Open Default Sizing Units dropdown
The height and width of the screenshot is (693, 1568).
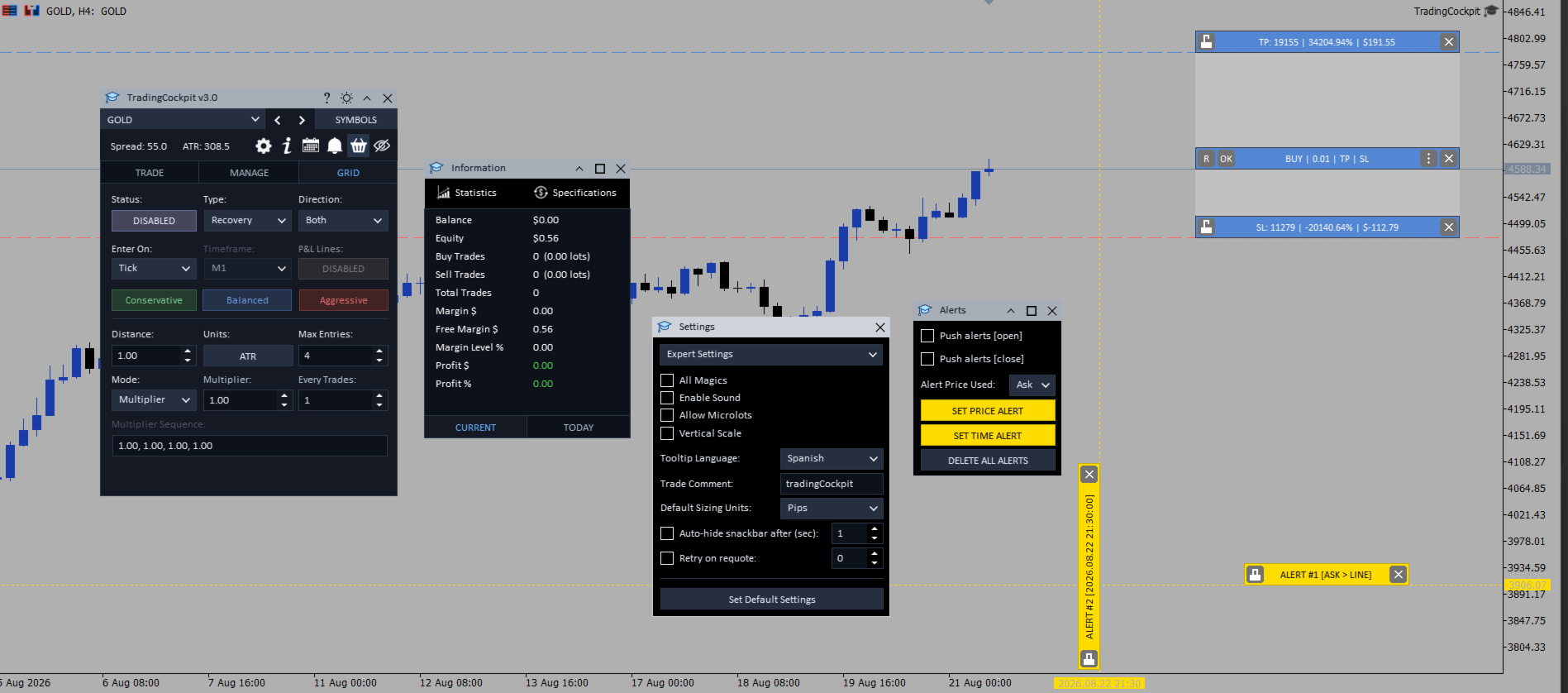[832, 508]
